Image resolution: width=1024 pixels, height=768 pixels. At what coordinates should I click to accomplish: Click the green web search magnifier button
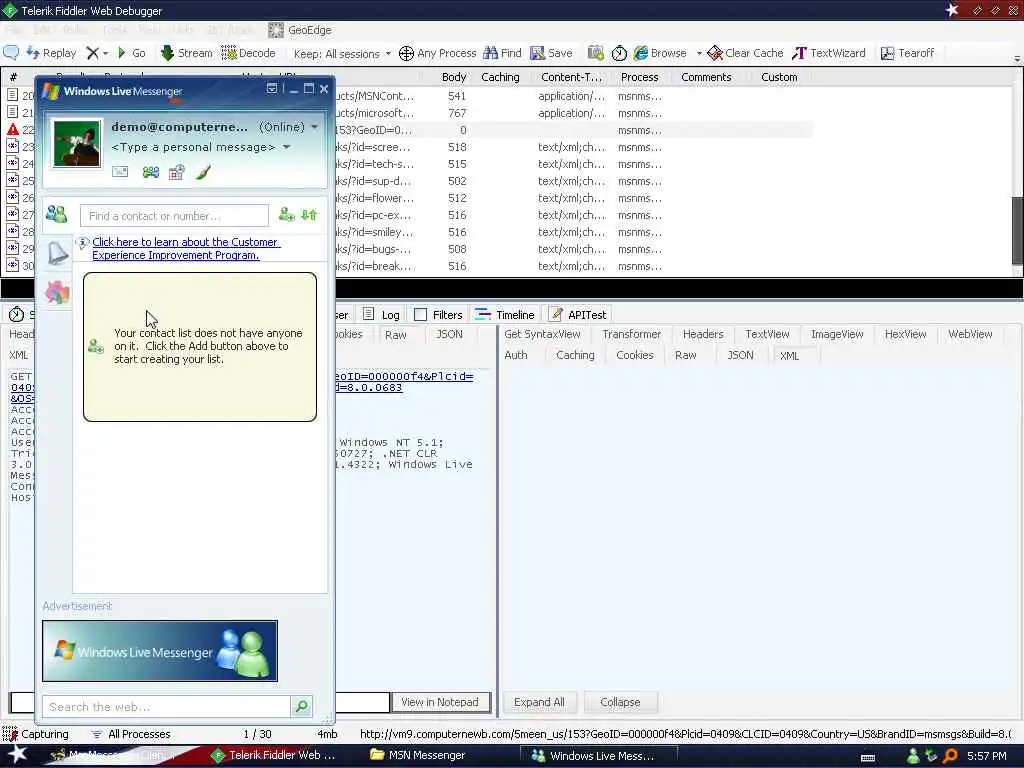[x=302, y=706]
